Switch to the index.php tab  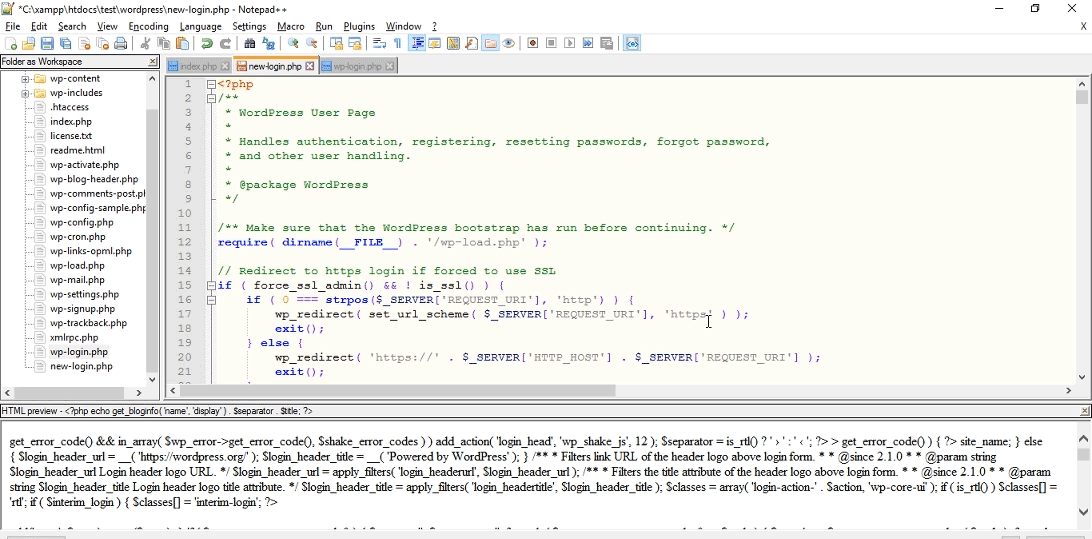click(x=198, y=67)
